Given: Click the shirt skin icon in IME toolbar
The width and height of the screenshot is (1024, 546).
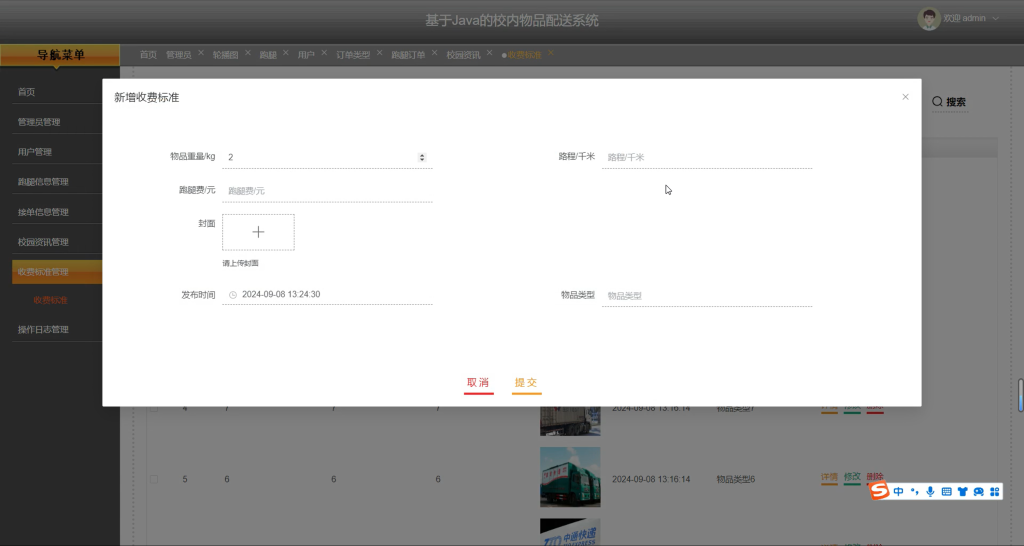Looking at the screenshot, I should point(962,491).
